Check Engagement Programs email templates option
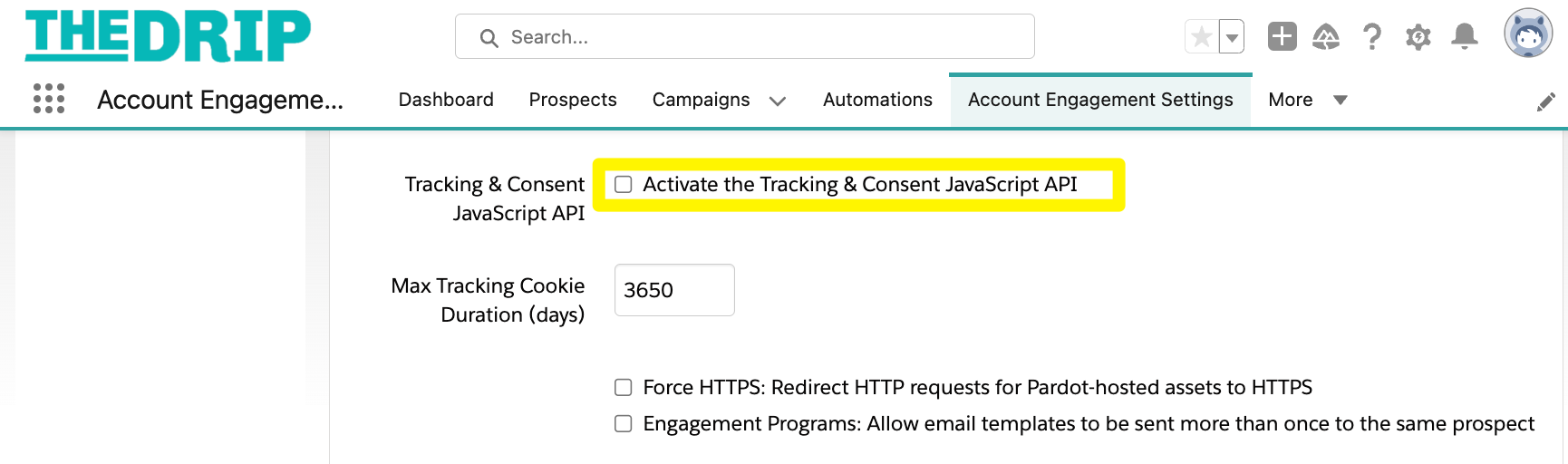 click(x=624, y=424)
